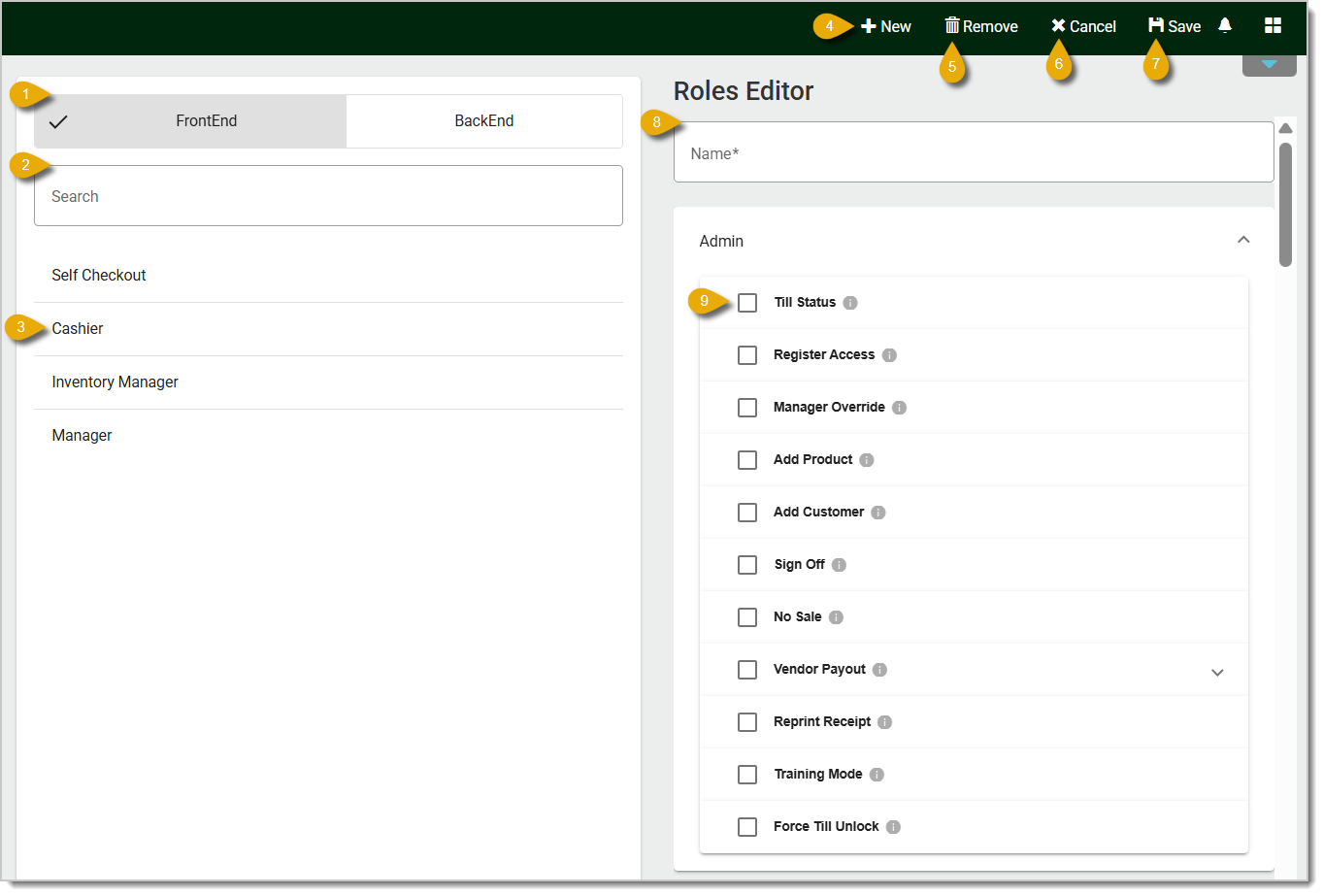Enable the Add Customer checkbox
Image resolution: width=1323 pixels, height=896 pixels.
pyautogui.click(x=747, y=513)
